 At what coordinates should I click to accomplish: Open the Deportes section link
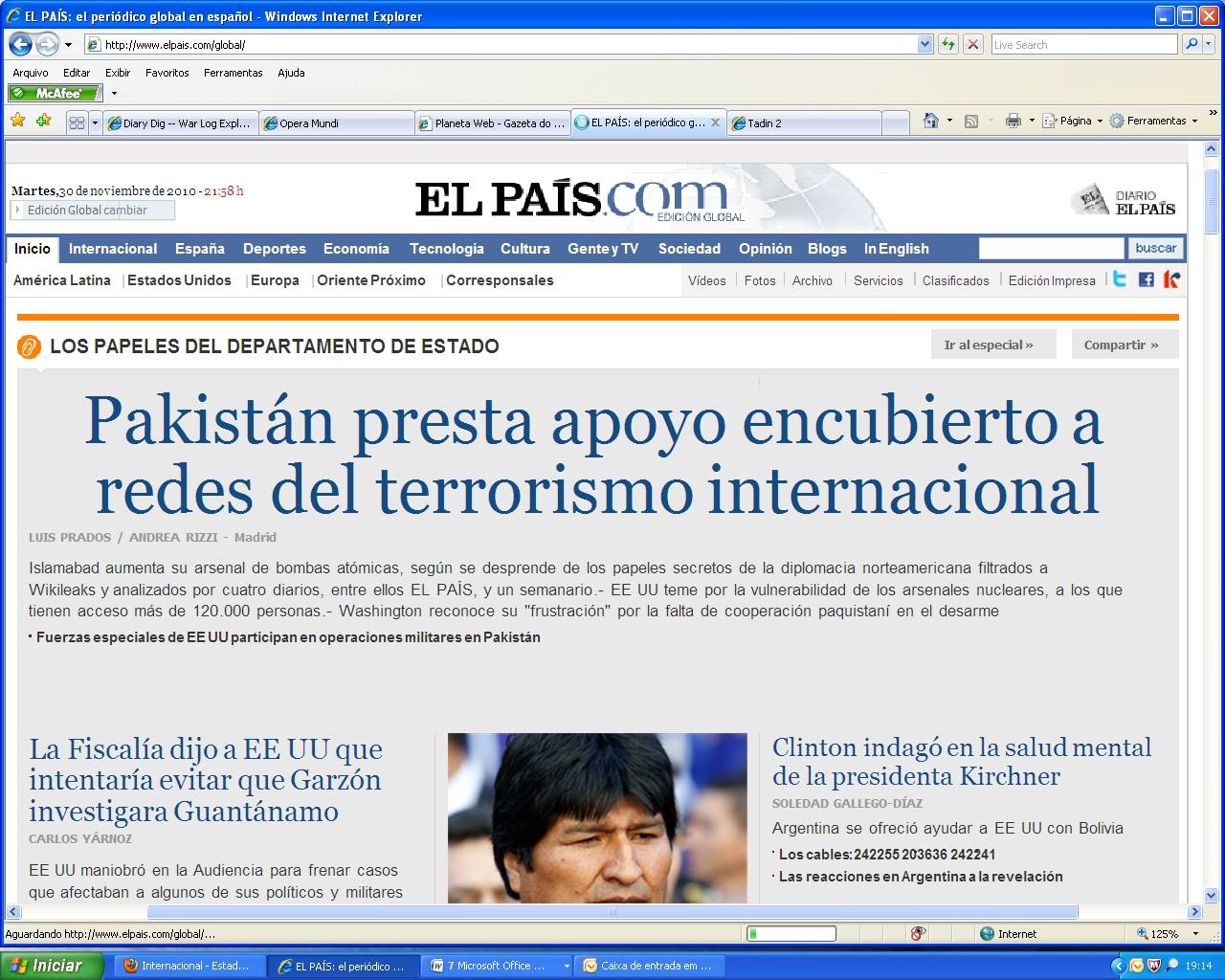point(274,249)
